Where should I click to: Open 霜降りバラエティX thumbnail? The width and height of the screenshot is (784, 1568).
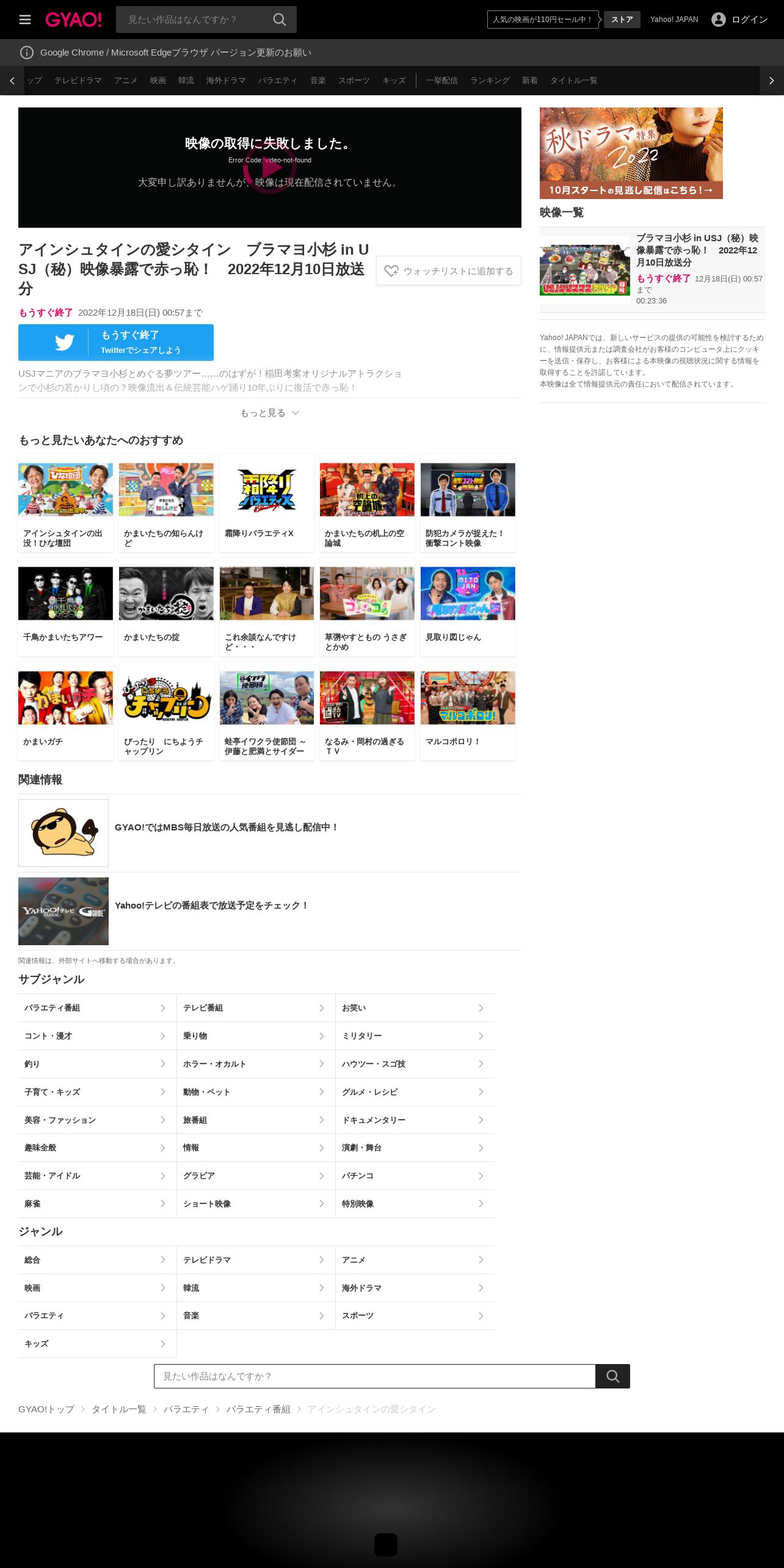[267, 490]
